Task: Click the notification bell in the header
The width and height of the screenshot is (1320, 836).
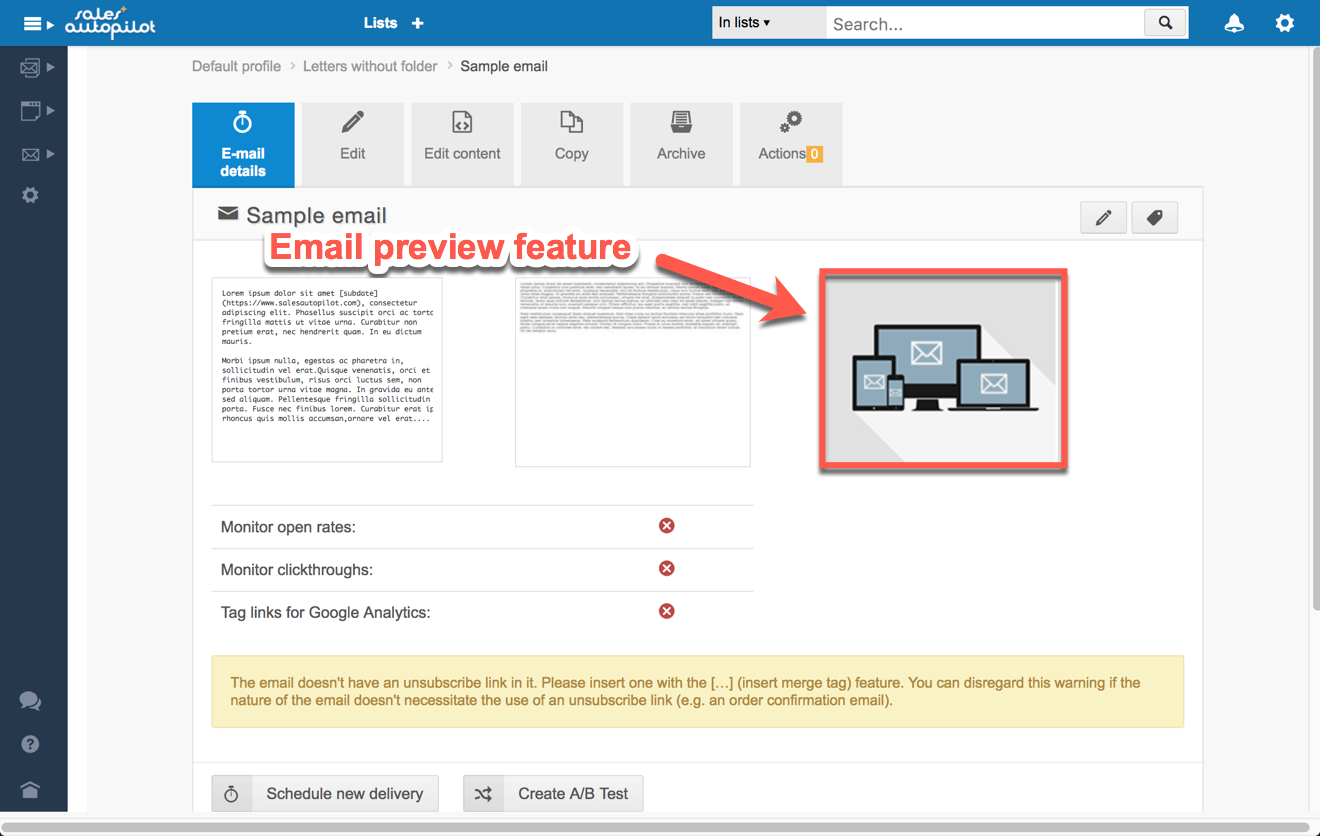Action: [1233, 22]
